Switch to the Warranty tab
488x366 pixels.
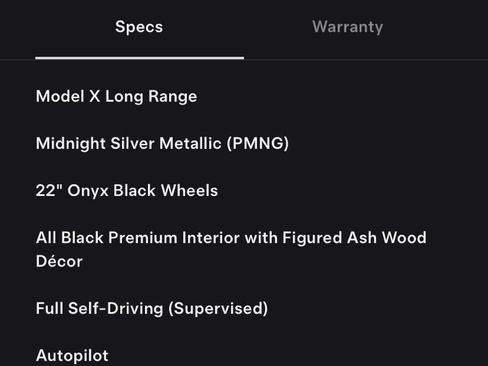point(347,27)
